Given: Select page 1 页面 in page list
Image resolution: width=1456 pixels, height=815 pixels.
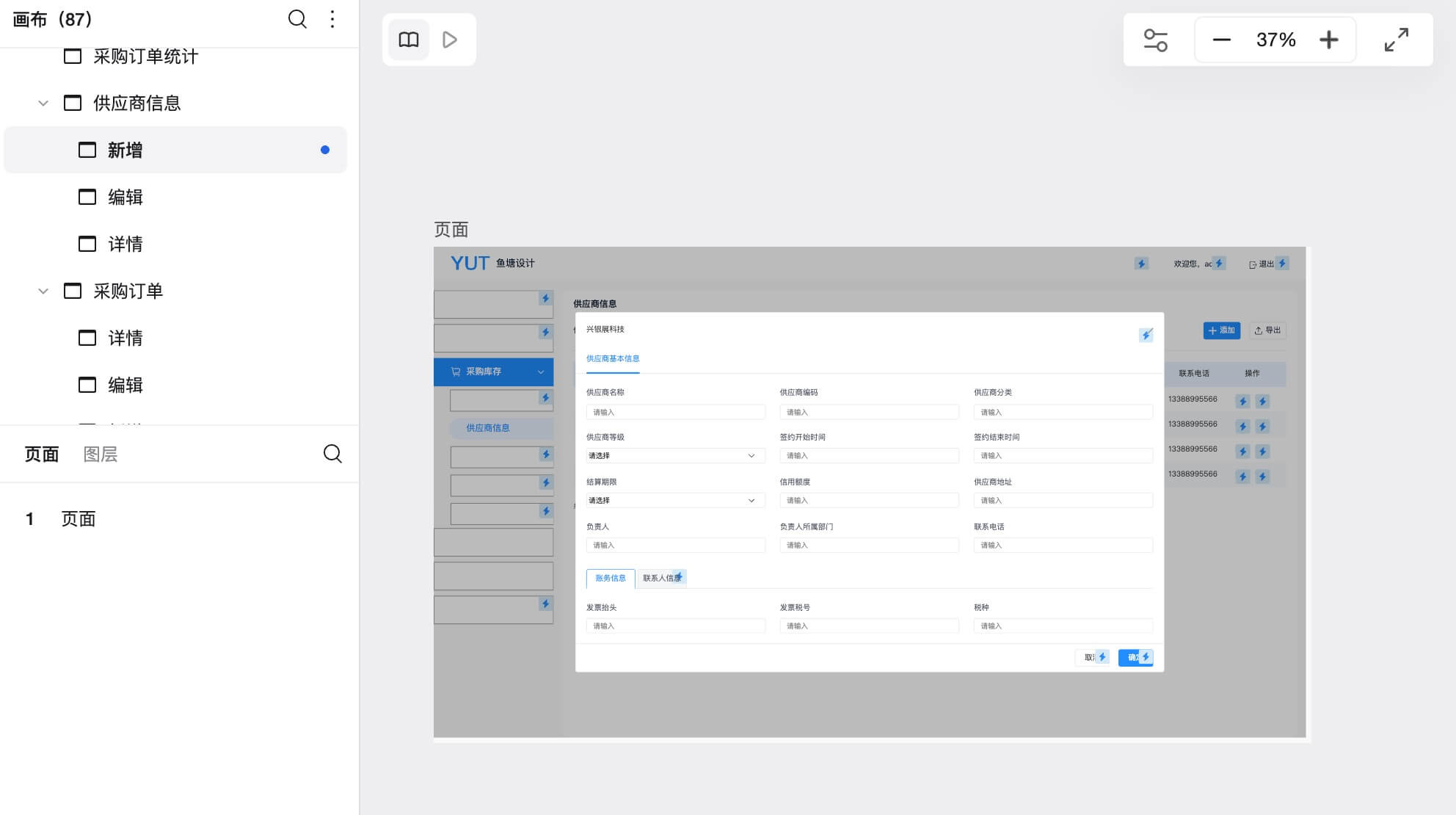Looking at the screenshot, I should click(79, 519).
